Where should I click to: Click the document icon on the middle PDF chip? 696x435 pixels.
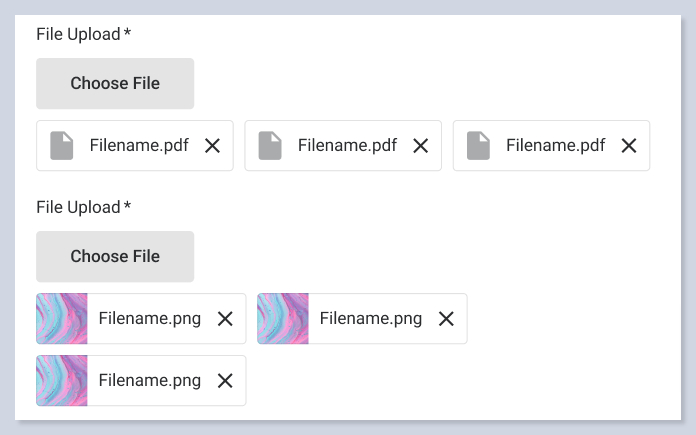point(271,146)
